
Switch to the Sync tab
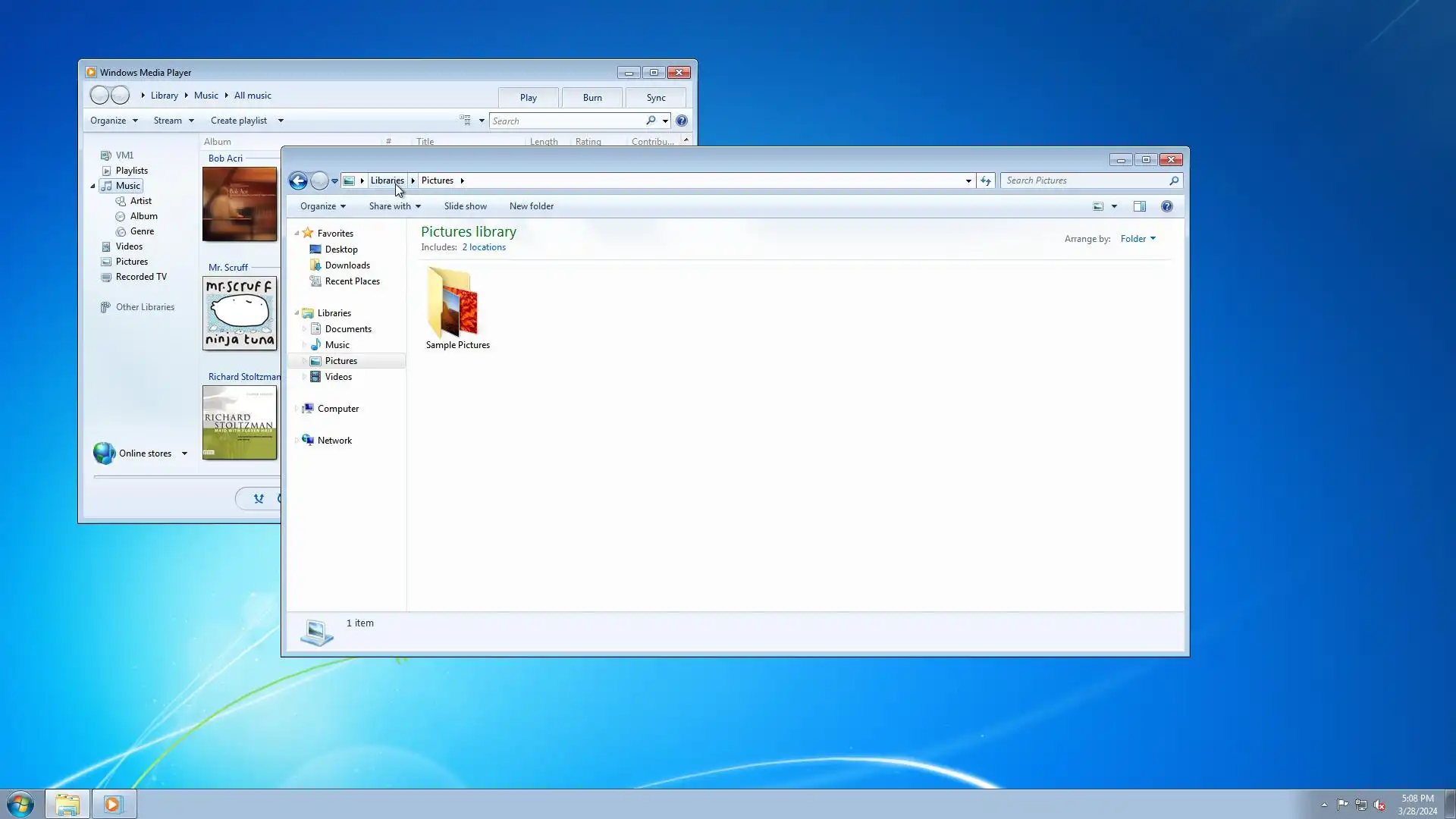[656, 98]
